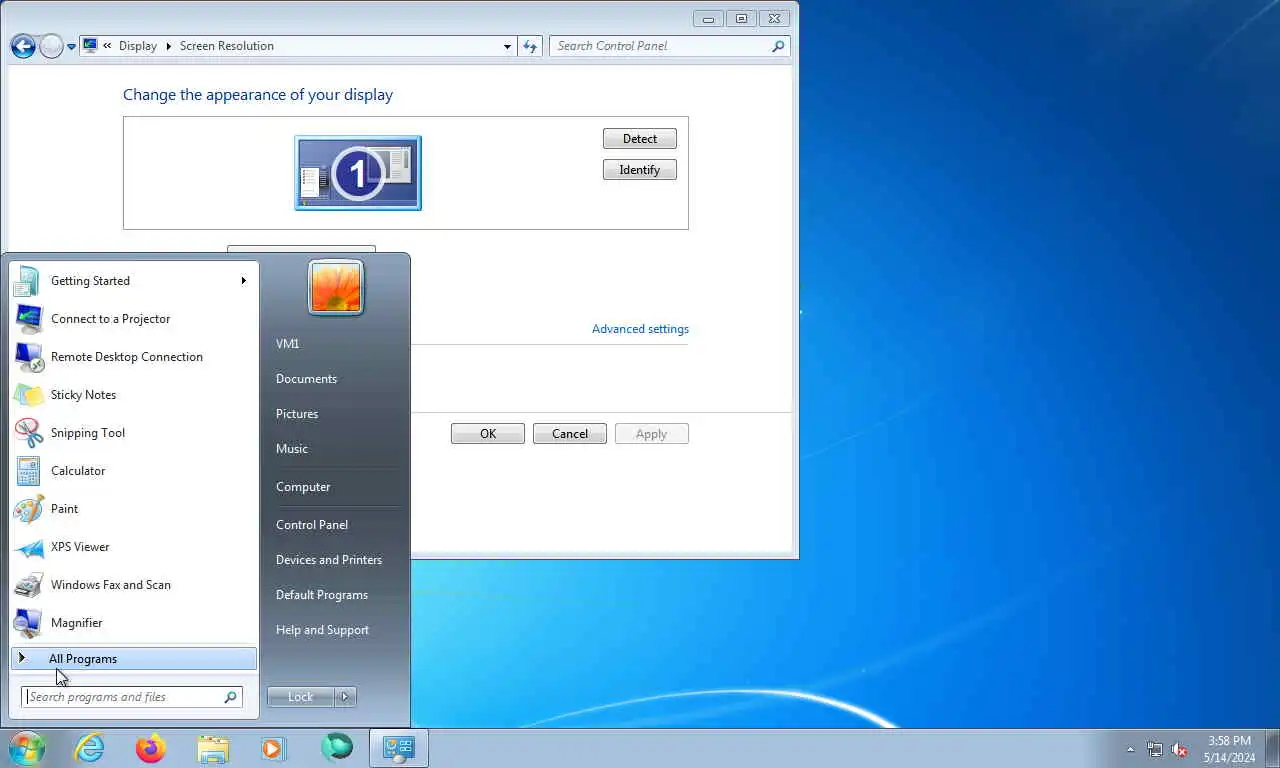
Task: Click Screen Resolution breadcrumb
Action: [227, 46]
